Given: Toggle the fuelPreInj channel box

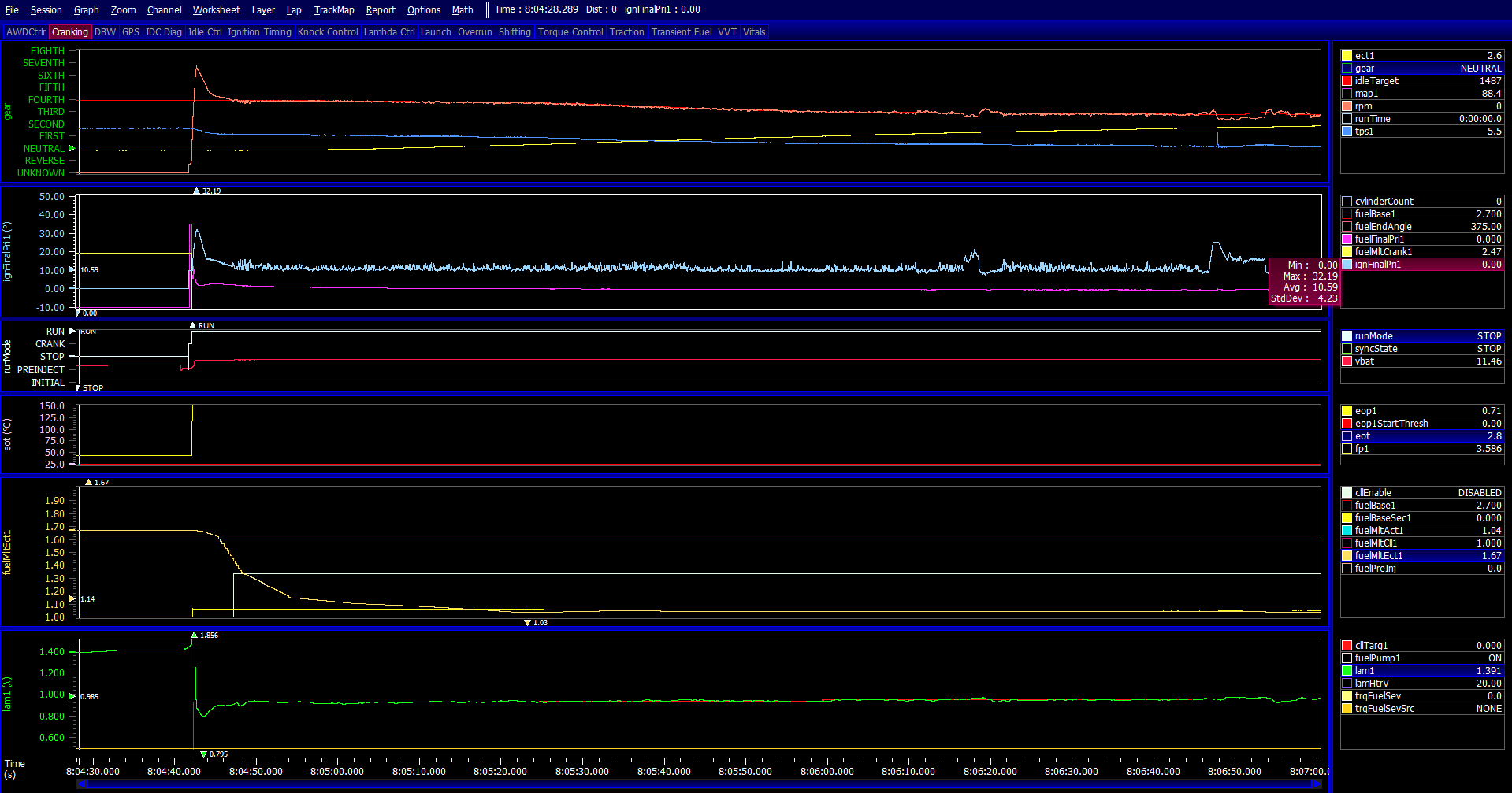Looking at the screenshot, I should tap(1347, 569).
